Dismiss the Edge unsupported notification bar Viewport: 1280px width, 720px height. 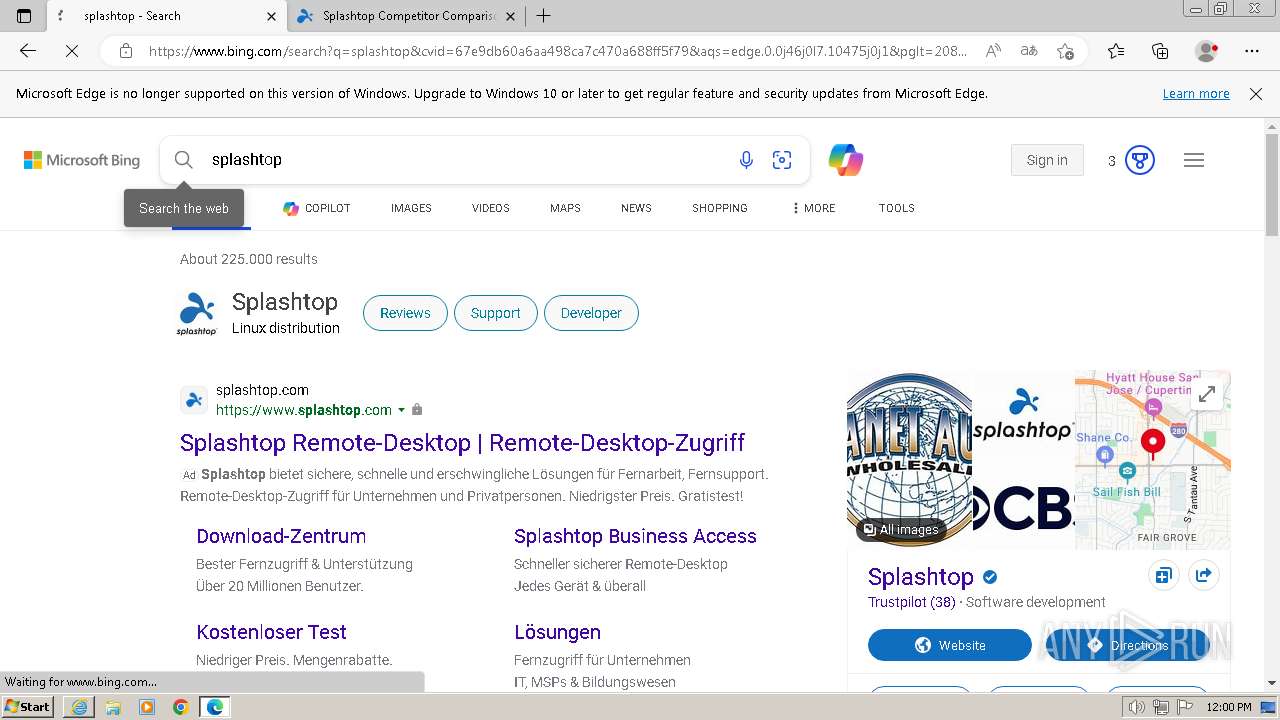click(1256, 94)
